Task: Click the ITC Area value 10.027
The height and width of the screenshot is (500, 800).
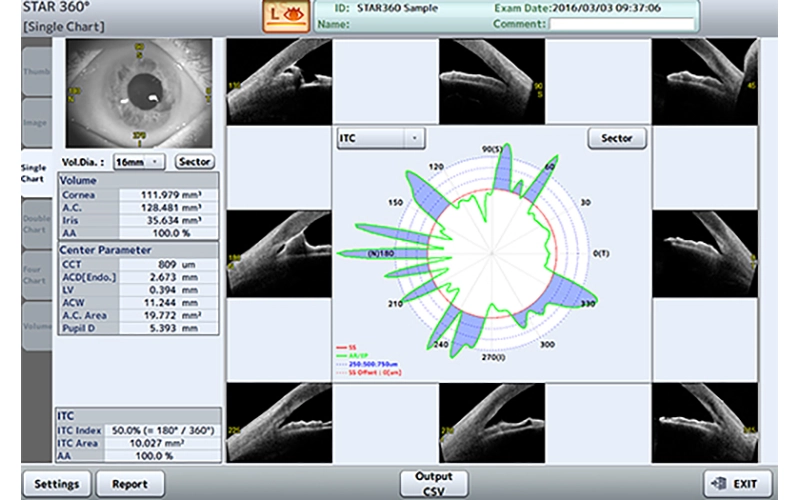Action: tap(157, 443)
